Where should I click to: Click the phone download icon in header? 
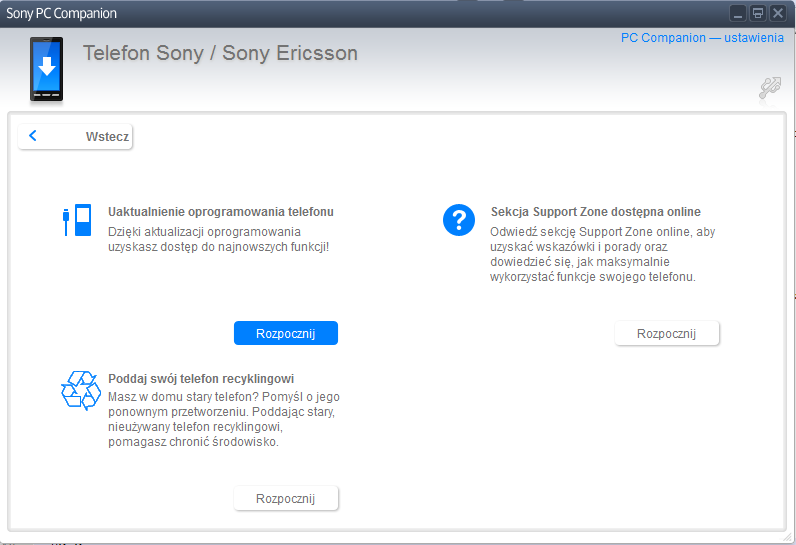click(x=46, y=69)
